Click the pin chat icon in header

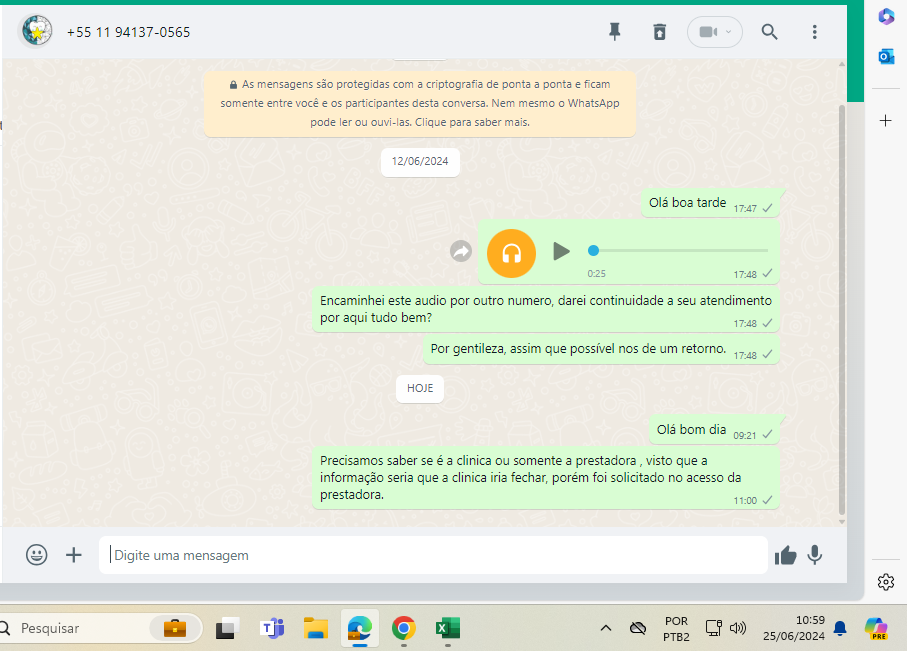tap(615, 32)
